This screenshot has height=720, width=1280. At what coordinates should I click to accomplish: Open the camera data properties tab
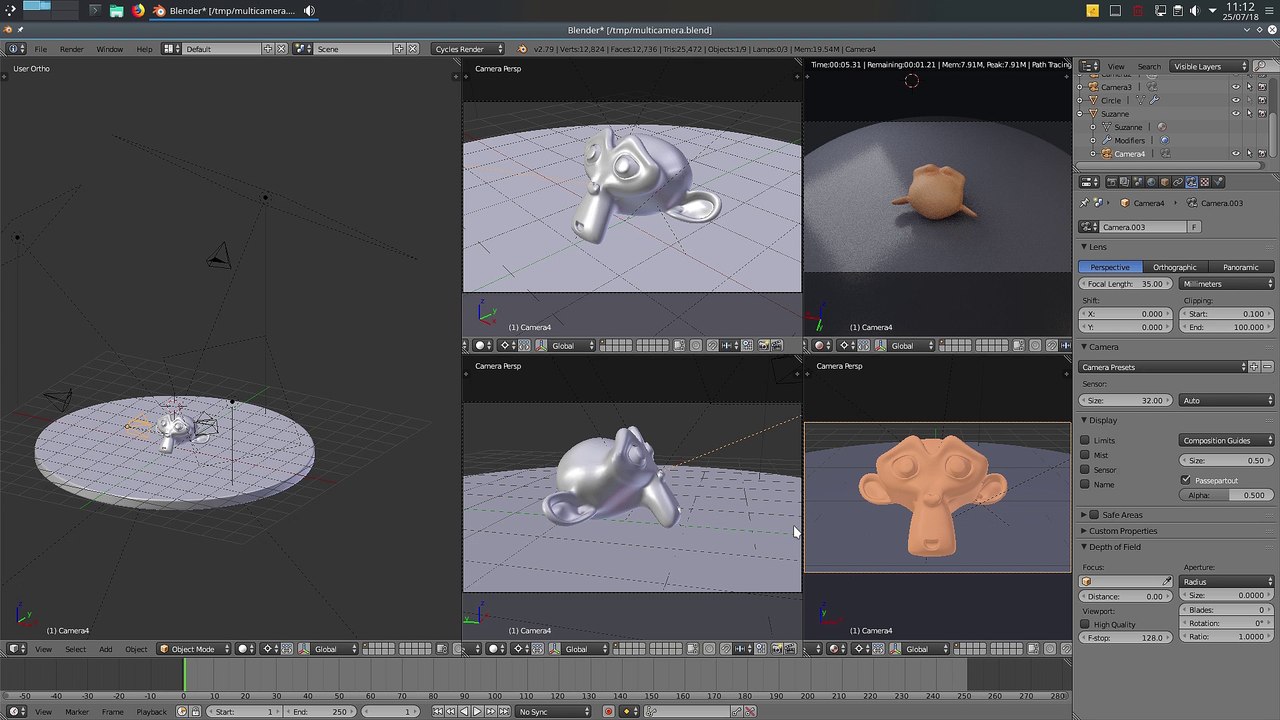1191,182
